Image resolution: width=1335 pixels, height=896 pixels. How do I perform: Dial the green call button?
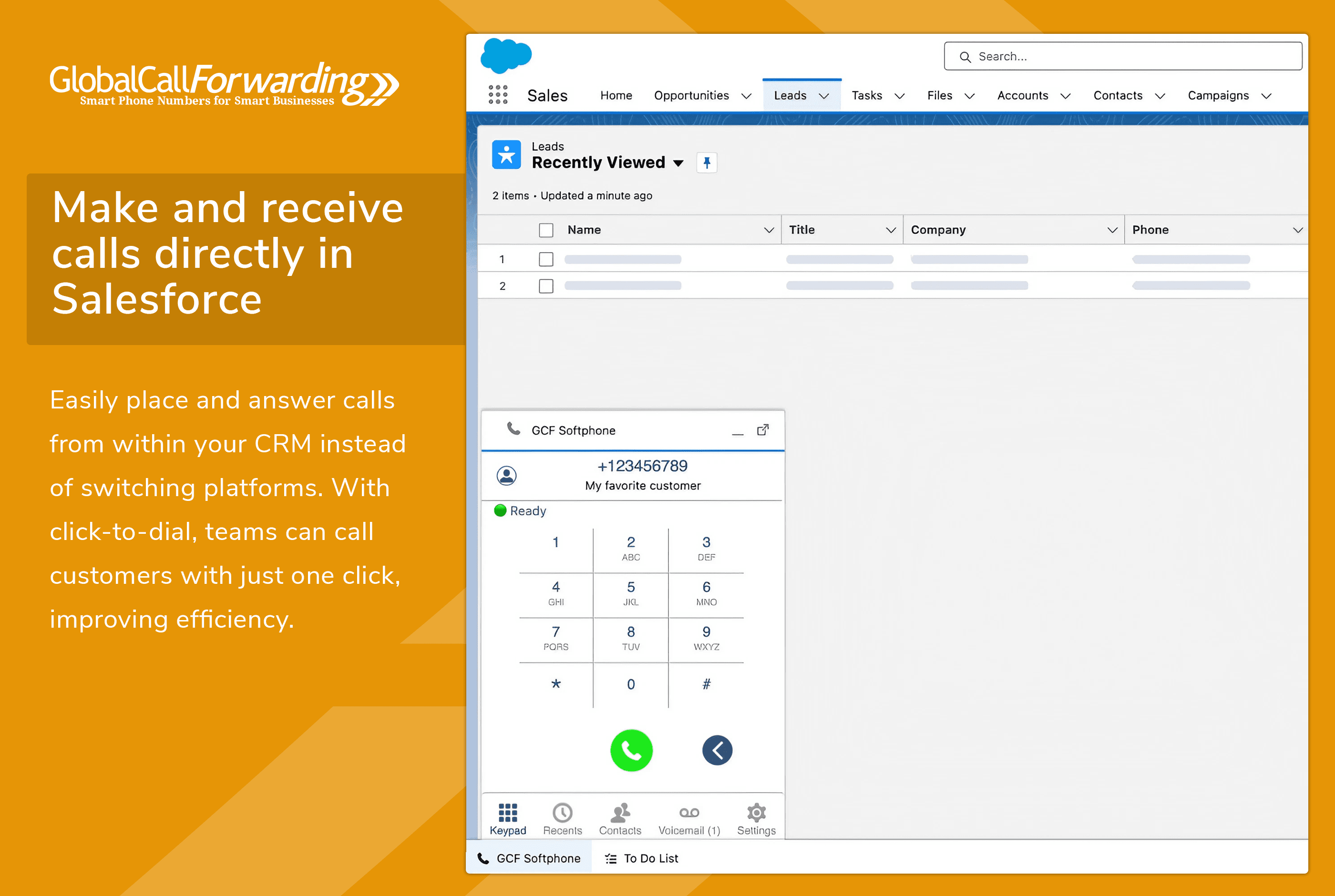click(631, 750)
